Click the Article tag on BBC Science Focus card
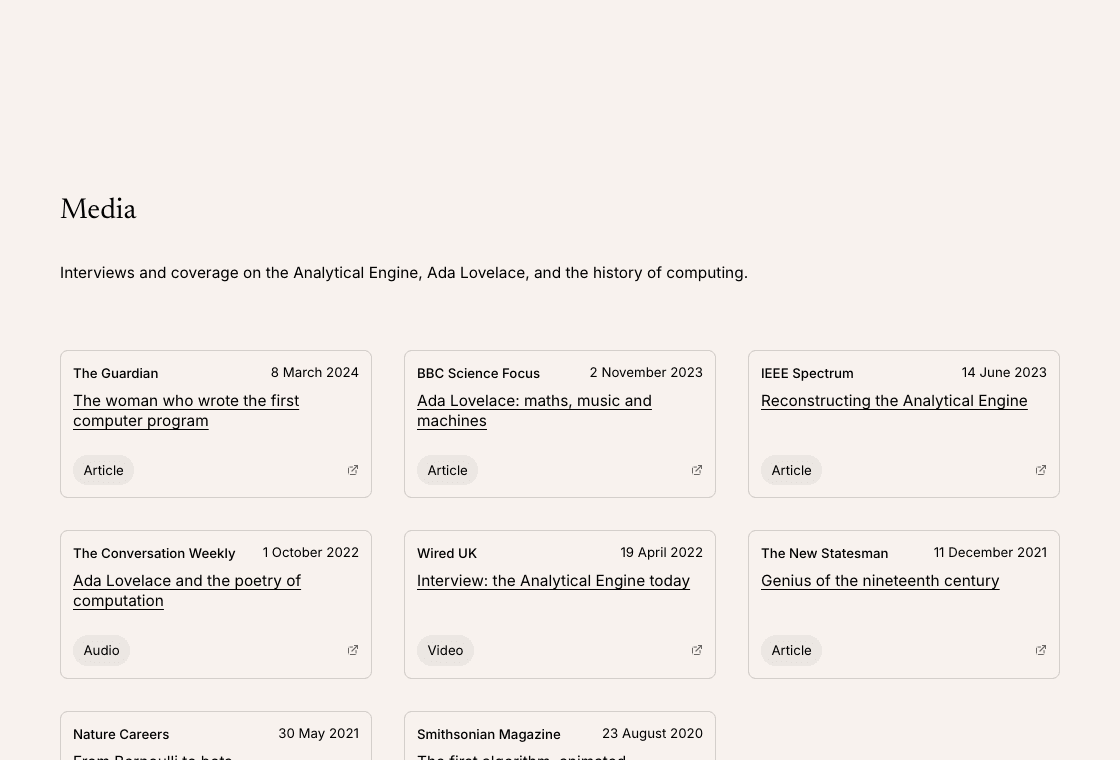Screen dimensions: 1120x760 tap(447, 470)
